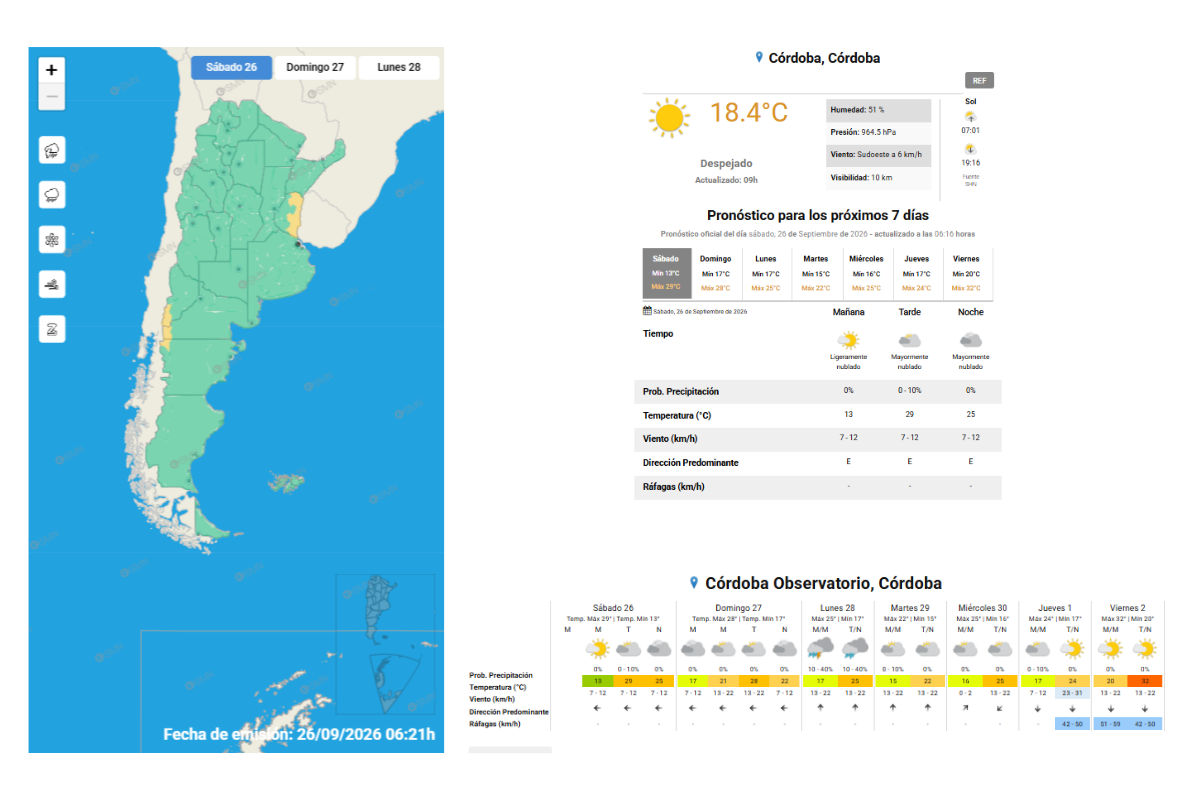Click the location pin beside Córdoba Observatorio
Viewport: 1200px width, 800px height.
click(694, 582)
